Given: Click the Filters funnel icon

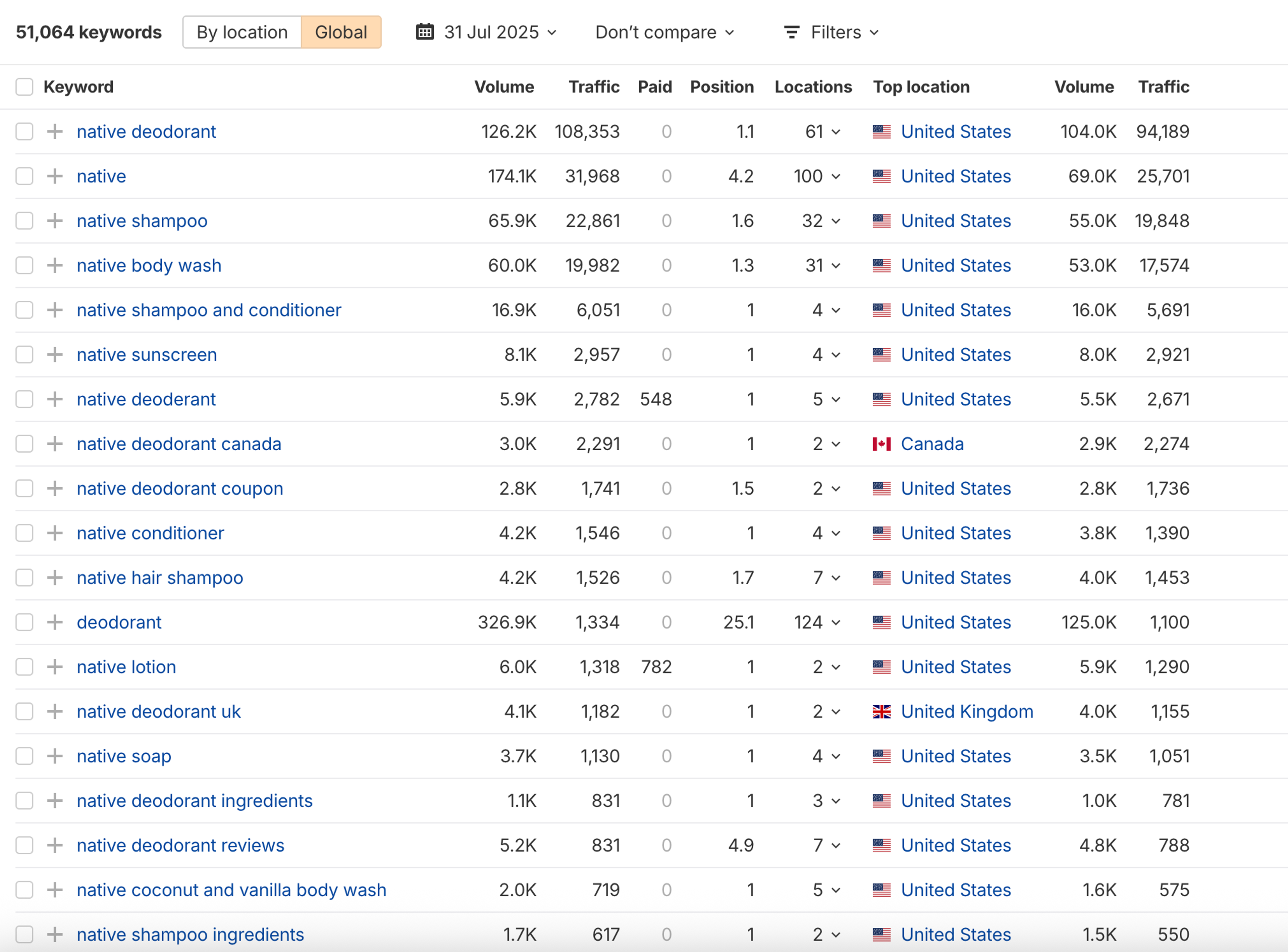Looking at the screenshot, I should pos(792,32).
